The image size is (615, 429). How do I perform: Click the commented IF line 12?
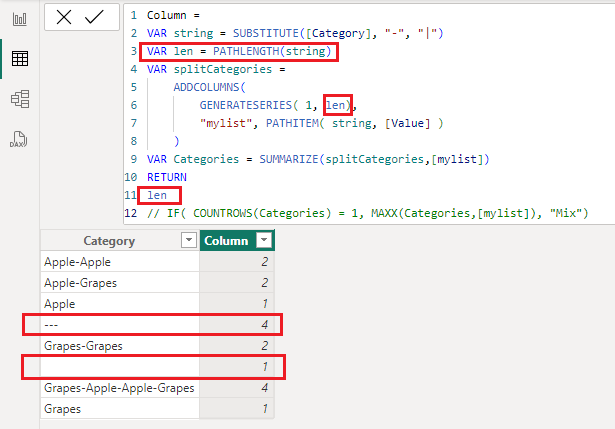coord(368,213)
